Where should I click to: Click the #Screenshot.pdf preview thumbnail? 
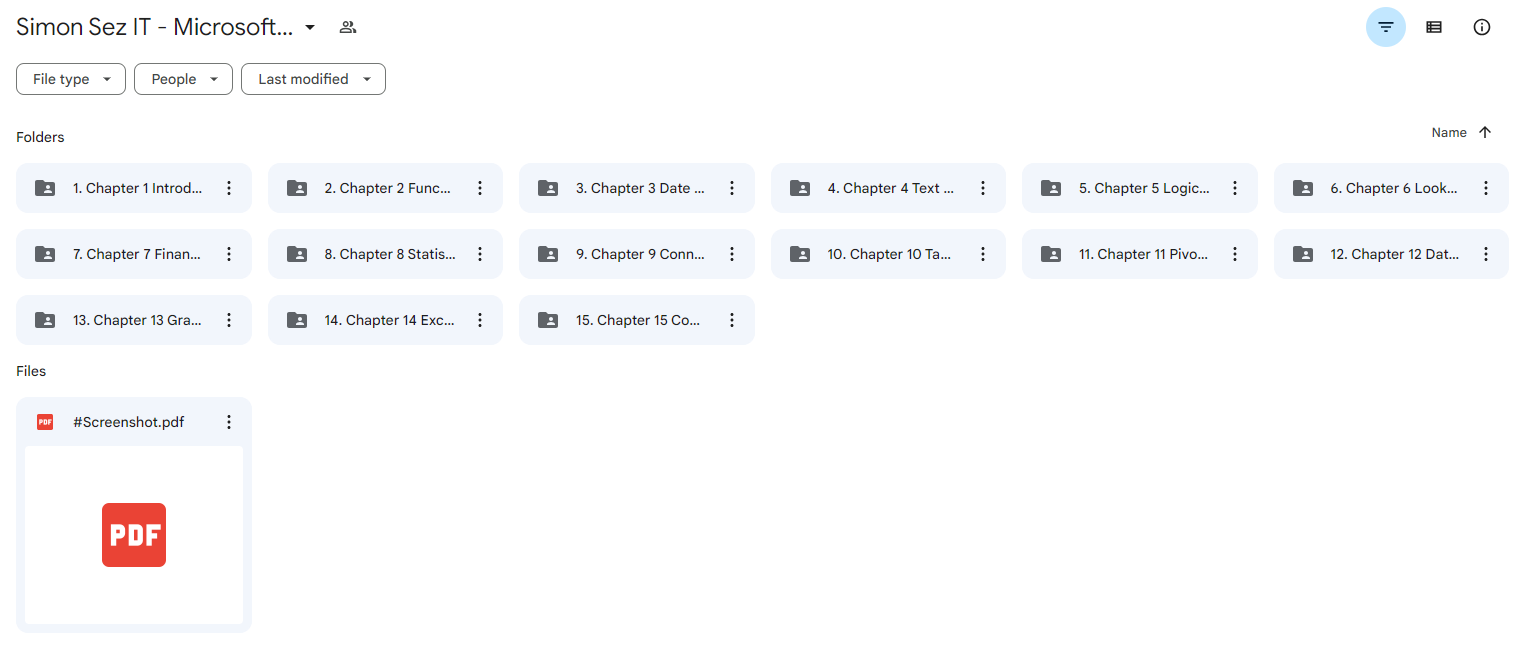tap(134, 535)
